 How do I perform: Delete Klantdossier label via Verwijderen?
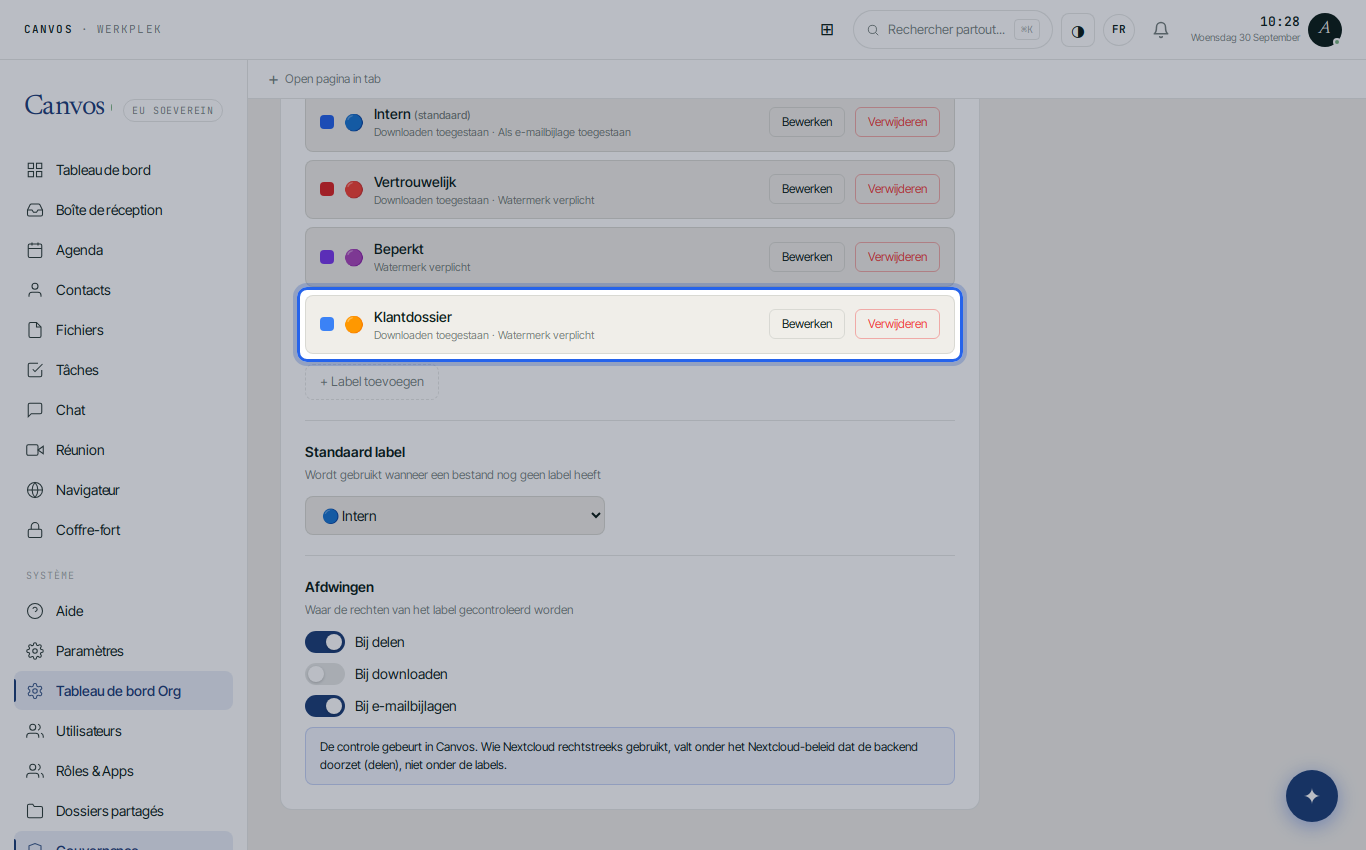coord(897,324)
